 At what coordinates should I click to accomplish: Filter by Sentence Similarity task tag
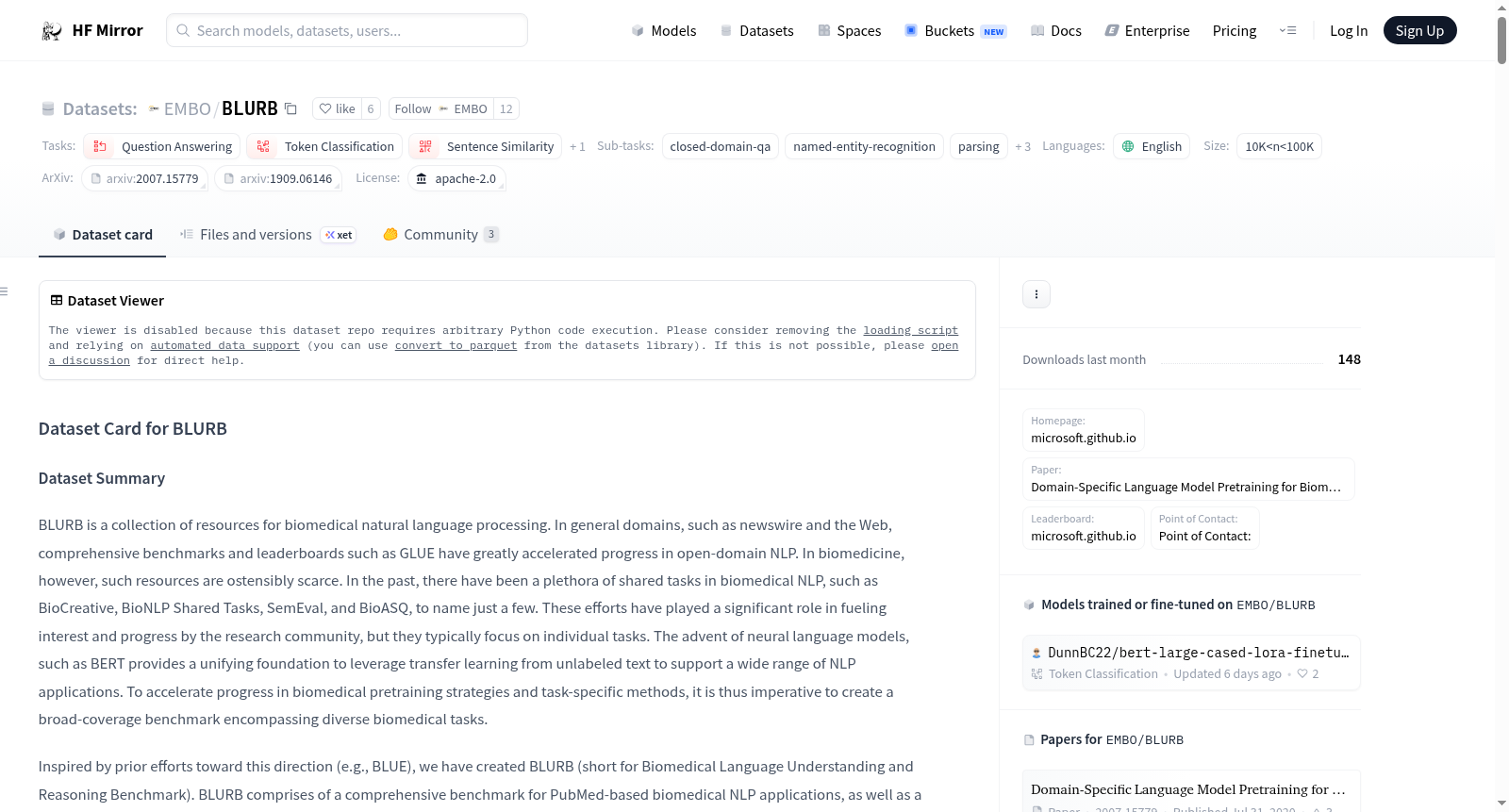[485, 146]
